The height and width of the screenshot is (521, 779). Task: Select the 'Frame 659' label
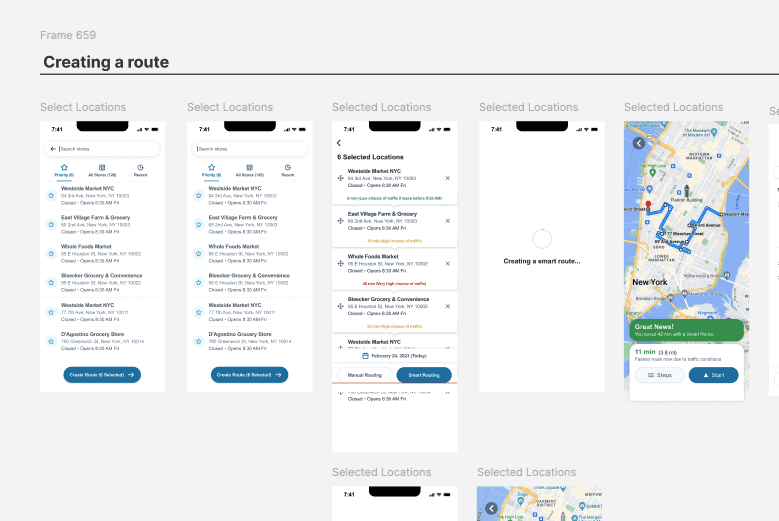tap(68, 35)
